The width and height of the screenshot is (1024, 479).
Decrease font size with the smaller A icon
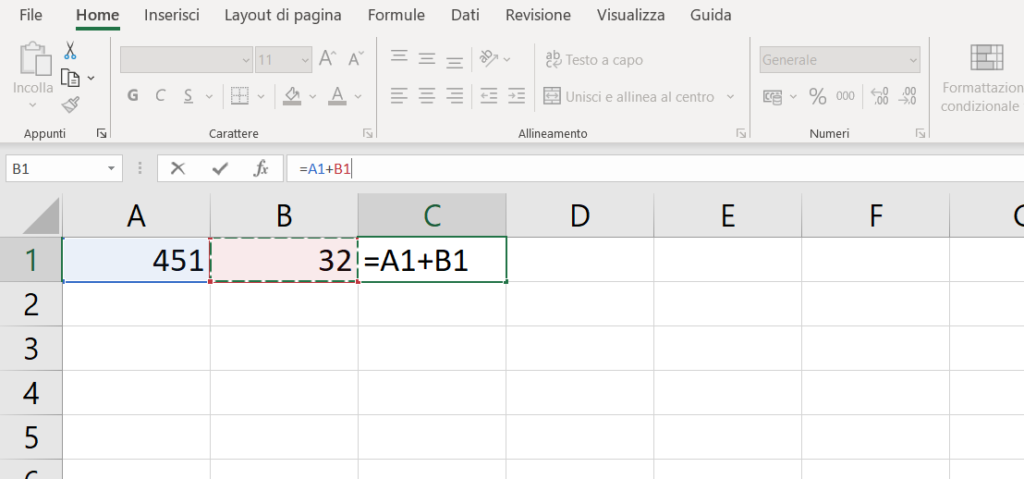click(x=357, y=59)
